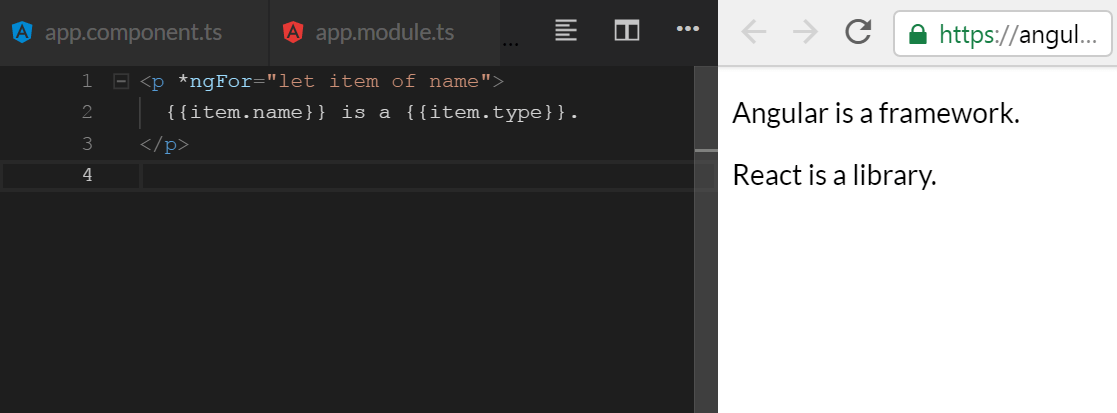
Task: Collapse the code fold on line 1
Action: click(x=121, y=82)
